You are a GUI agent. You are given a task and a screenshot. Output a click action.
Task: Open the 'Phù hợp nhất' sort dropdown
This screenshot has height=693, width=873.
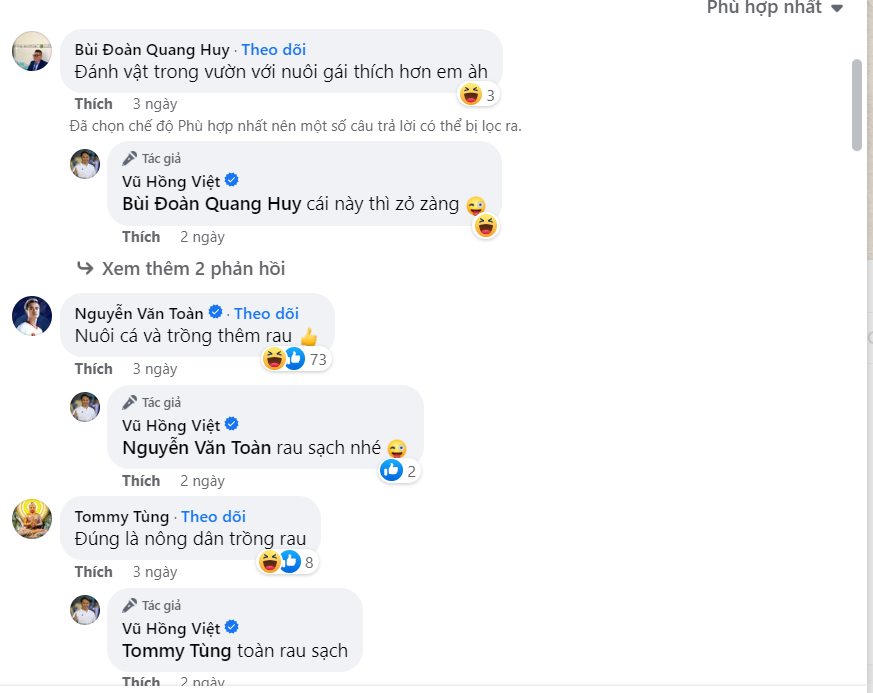pos(774,8)
